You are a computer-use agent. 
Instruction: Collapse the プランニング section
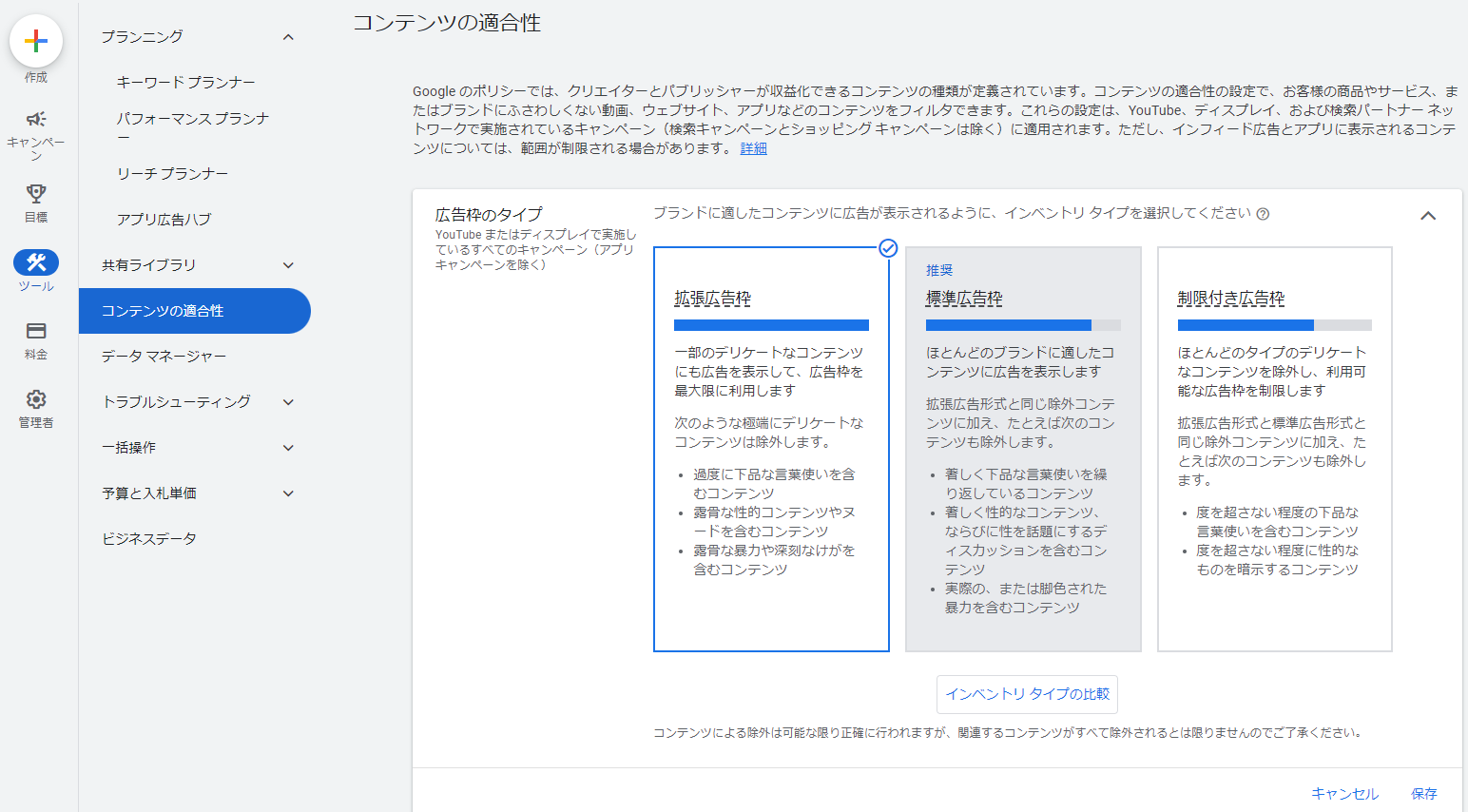click(288, 37)
